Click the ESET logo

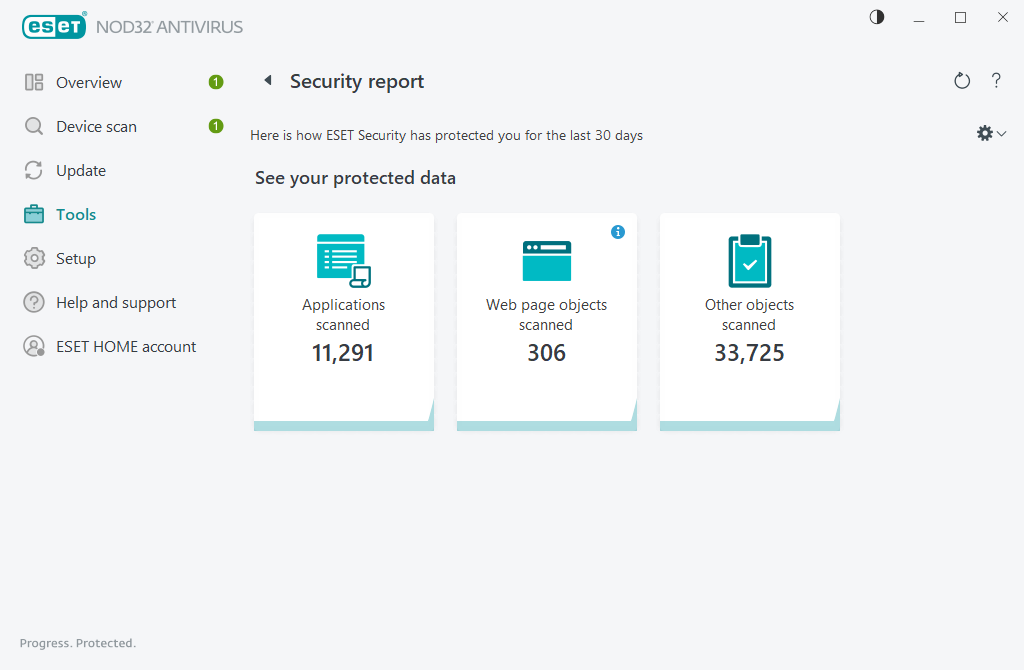click(54, 26)
